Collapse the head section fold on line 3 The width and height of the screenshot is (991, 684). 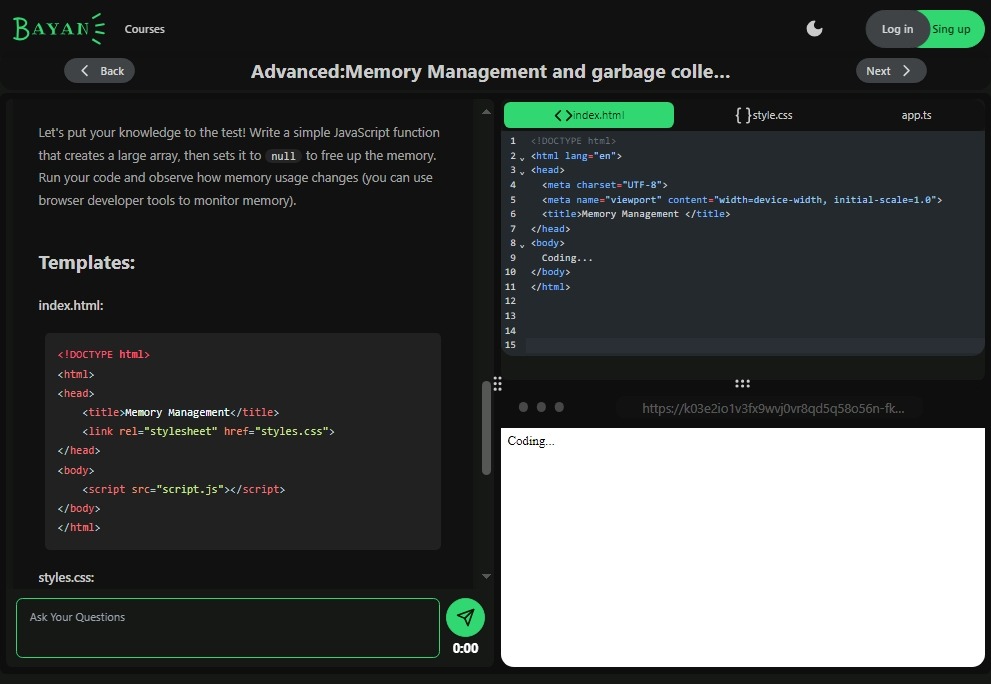[521, 170]
